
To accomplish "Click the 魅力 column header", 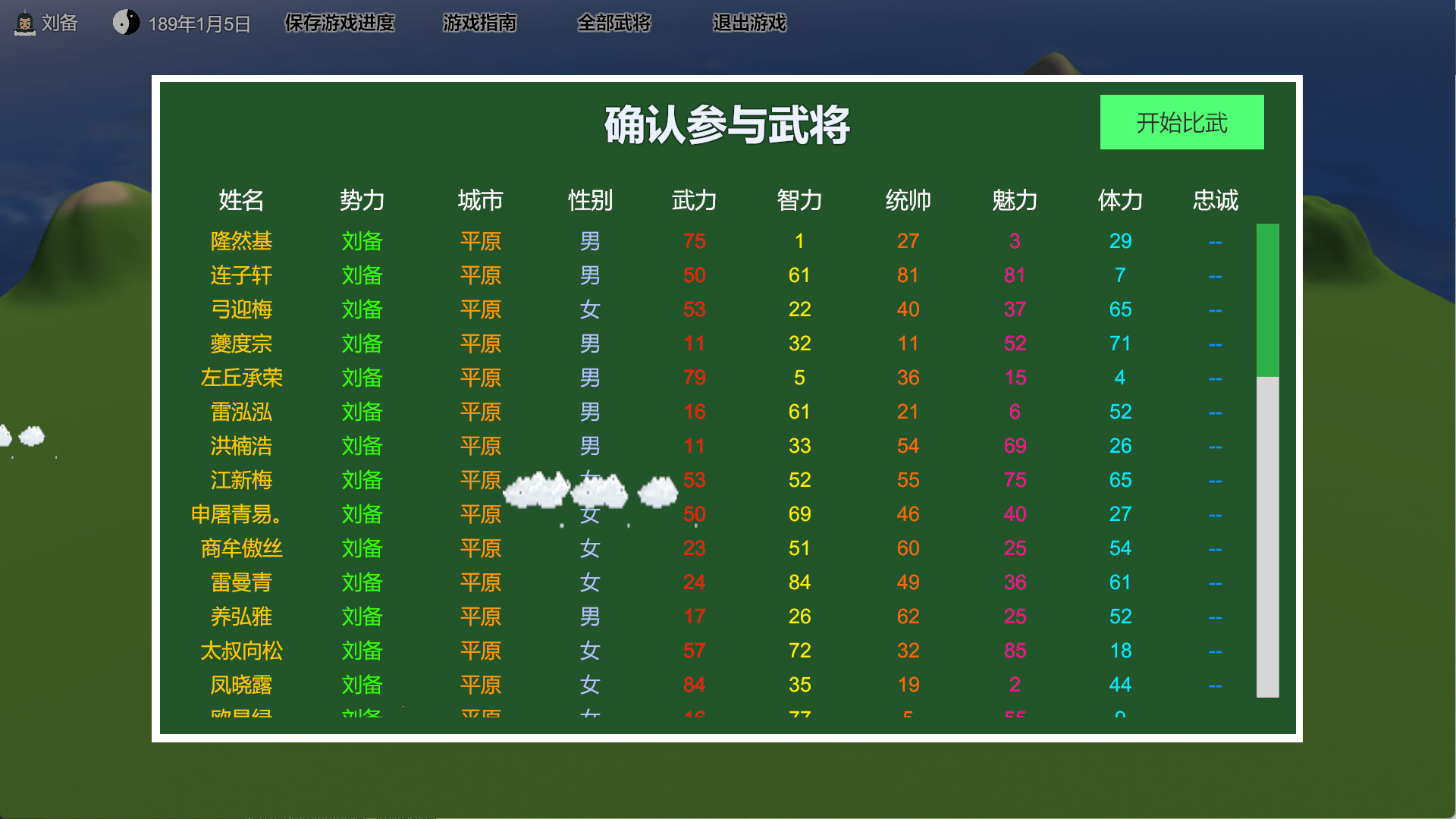I will (1015, 201).
